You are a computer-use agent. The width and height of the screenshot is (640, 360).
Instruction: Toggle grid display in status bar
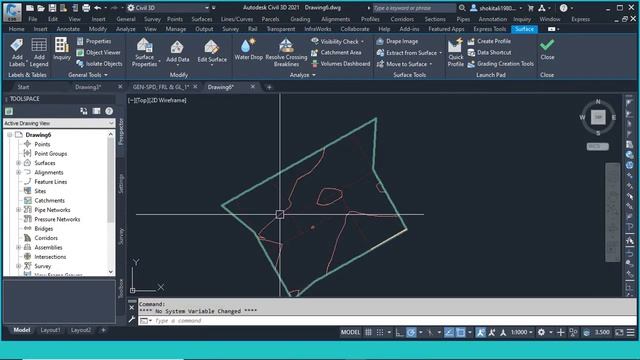(368, 332)
